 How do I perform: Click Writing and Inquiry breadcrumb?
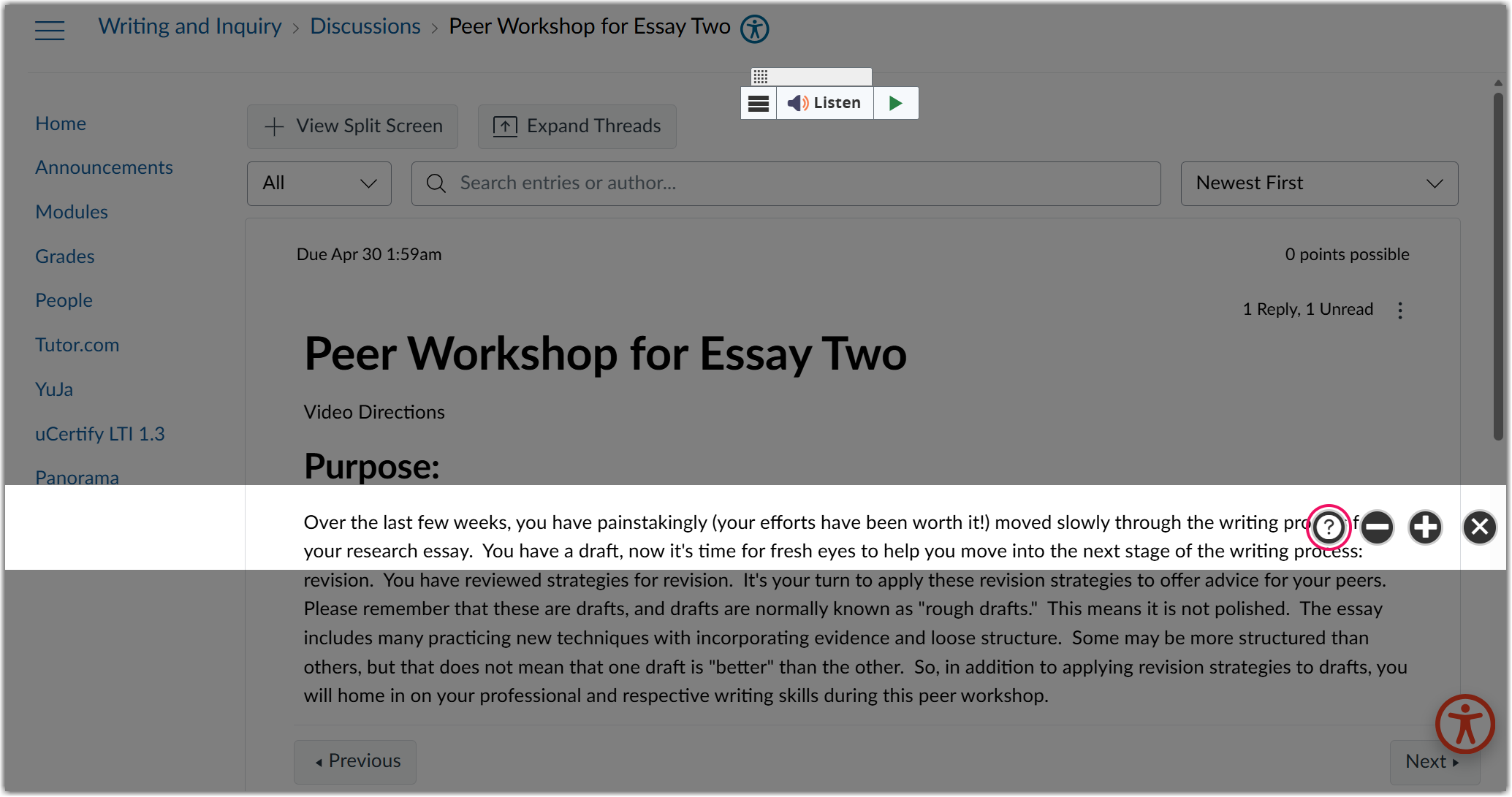[x=190, y=26]
